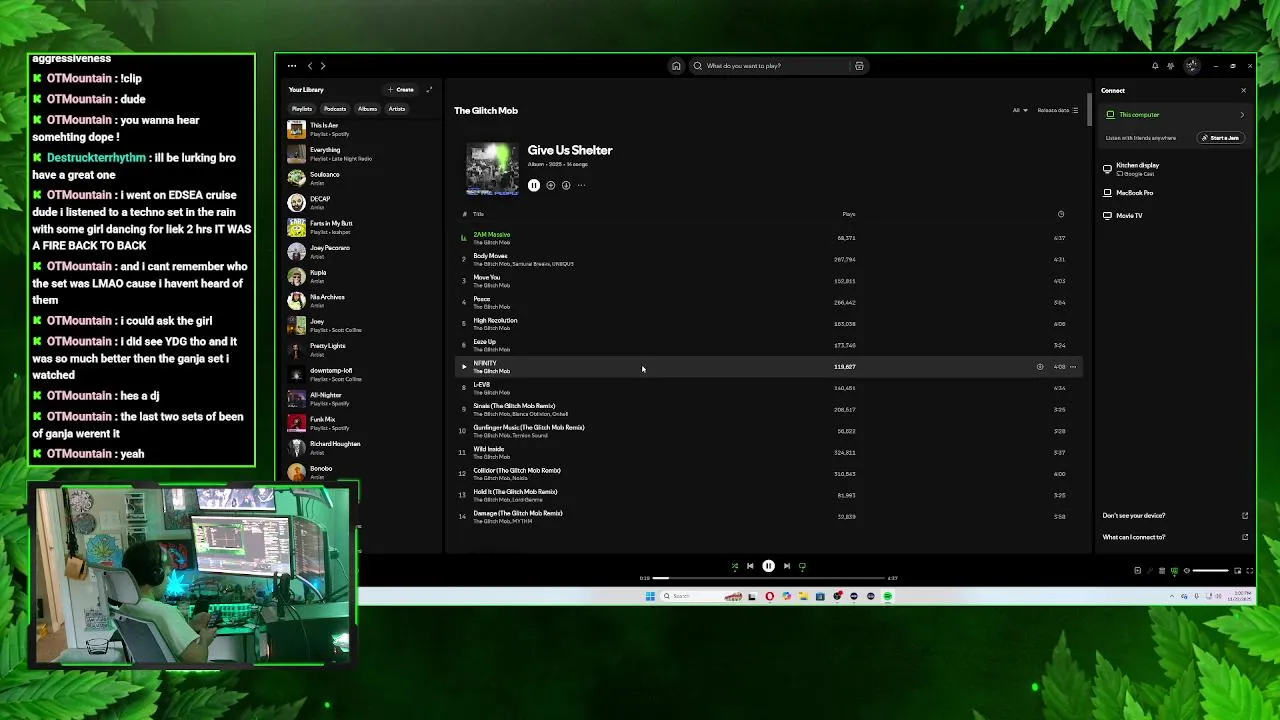The width and height of the screenshot is (1280, 720).
Task: Filter library by Albums
Action: (367, 109)
